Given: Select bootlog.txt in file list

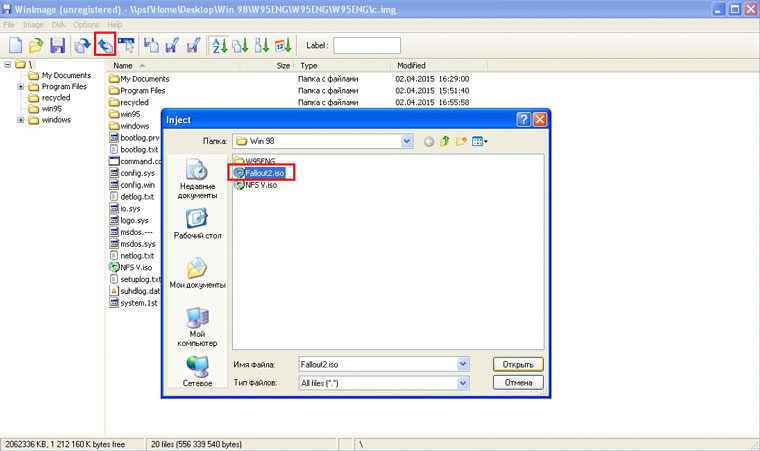Looking at the screenshot, I should point(134,149).
